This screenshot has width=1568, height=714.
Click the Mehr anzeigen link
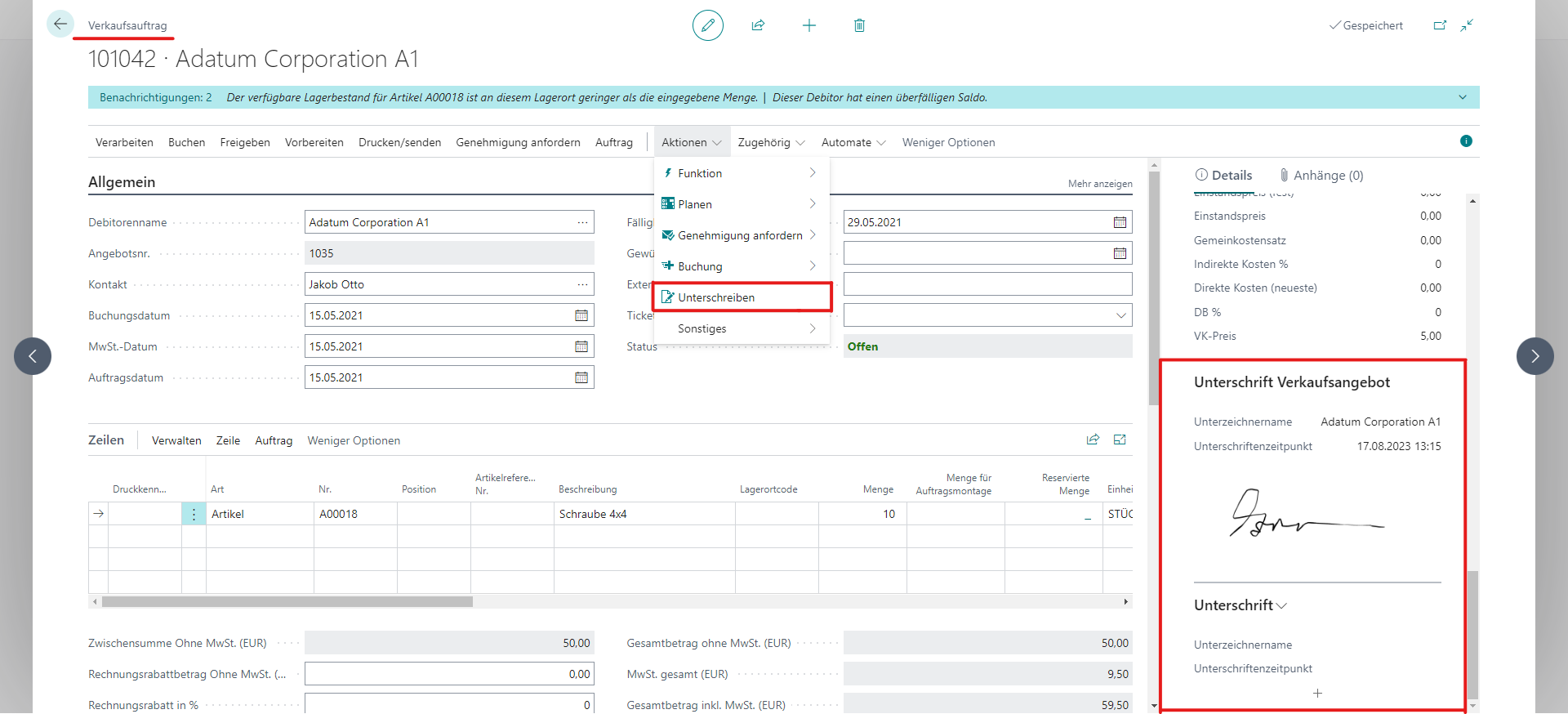click(x=1099, y=184)
